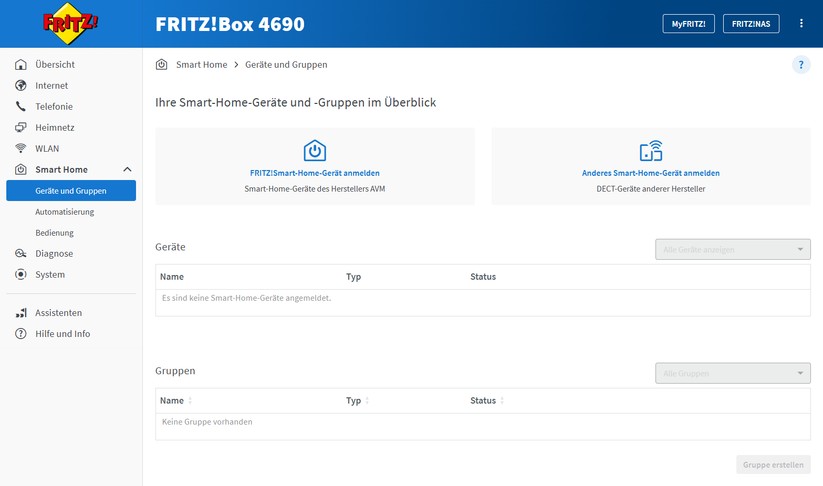
Task: Click the Diagnose icon in sidebar
Action: click(x=20, y=253)
